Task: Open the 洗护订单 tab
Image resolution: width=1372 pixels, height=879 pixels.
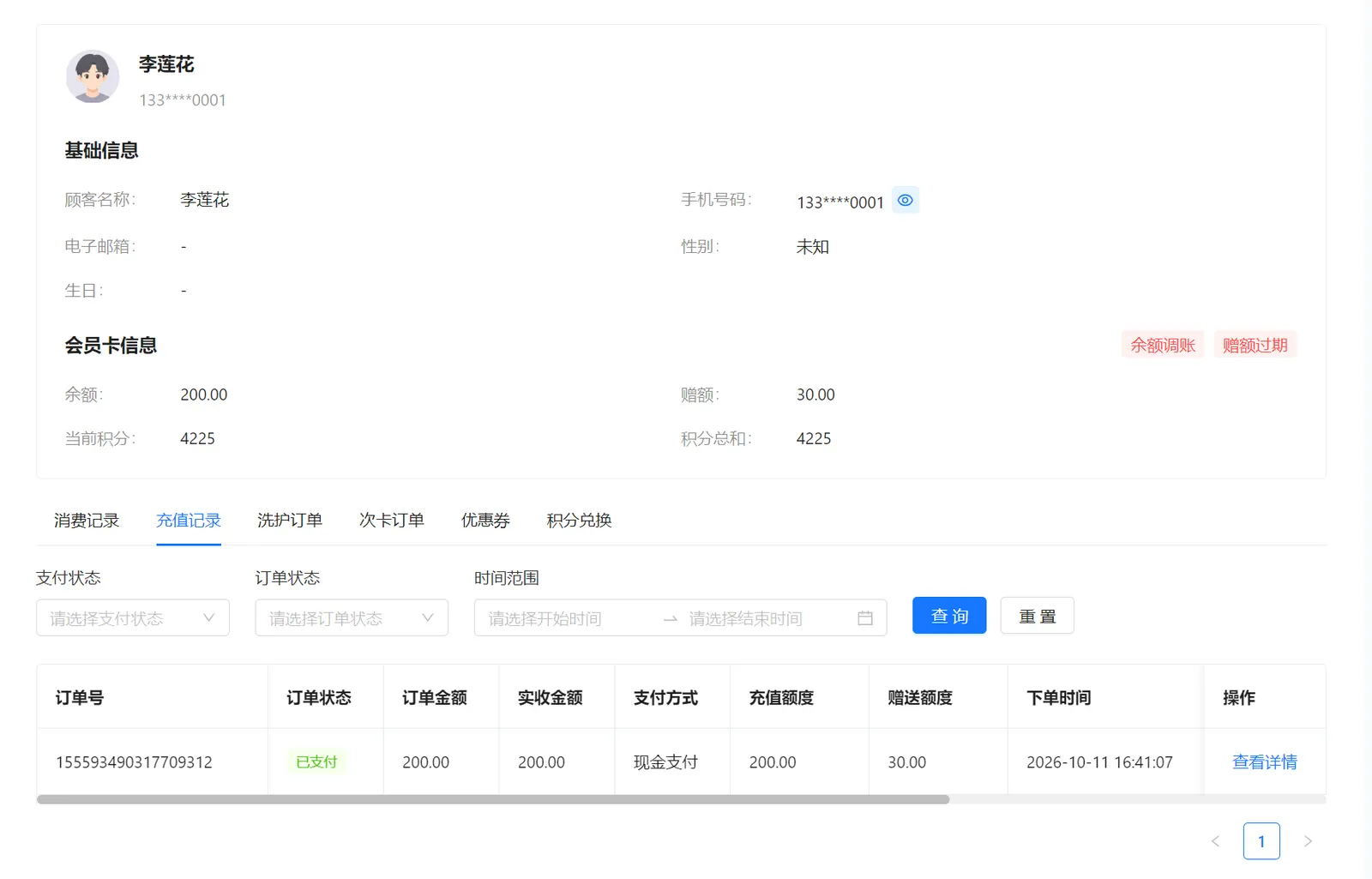Action: (x=290, y=521)
